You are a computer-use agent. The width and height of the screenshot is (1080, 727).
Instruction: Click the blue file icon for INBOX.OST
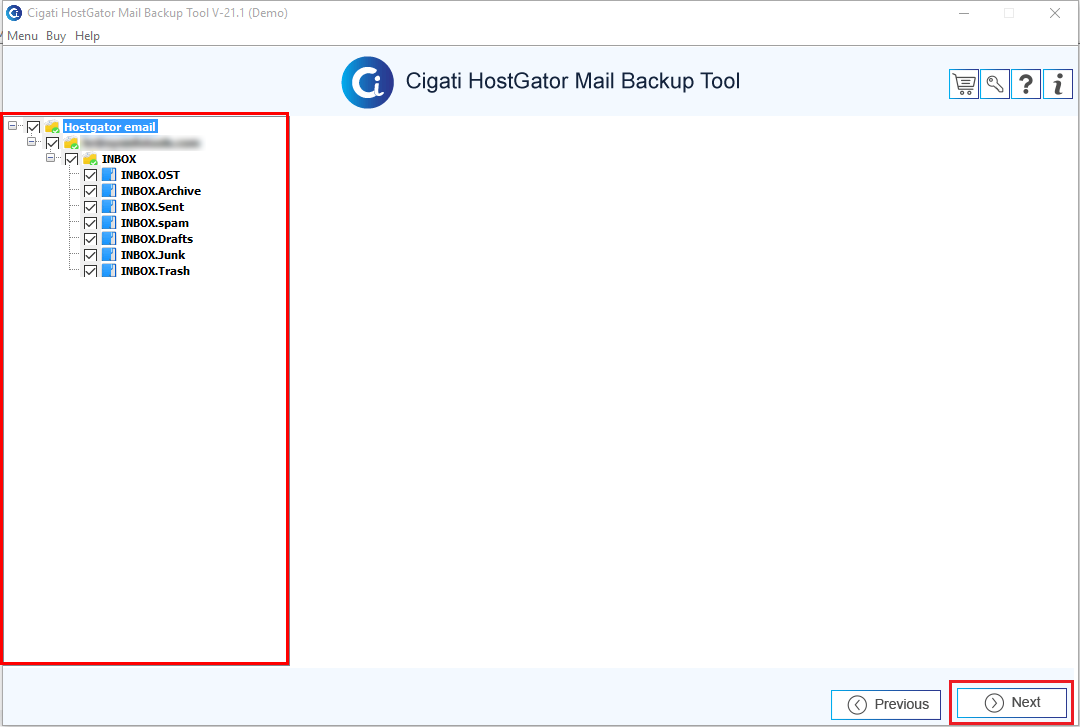pyautogui.click(x=109, y=175)
